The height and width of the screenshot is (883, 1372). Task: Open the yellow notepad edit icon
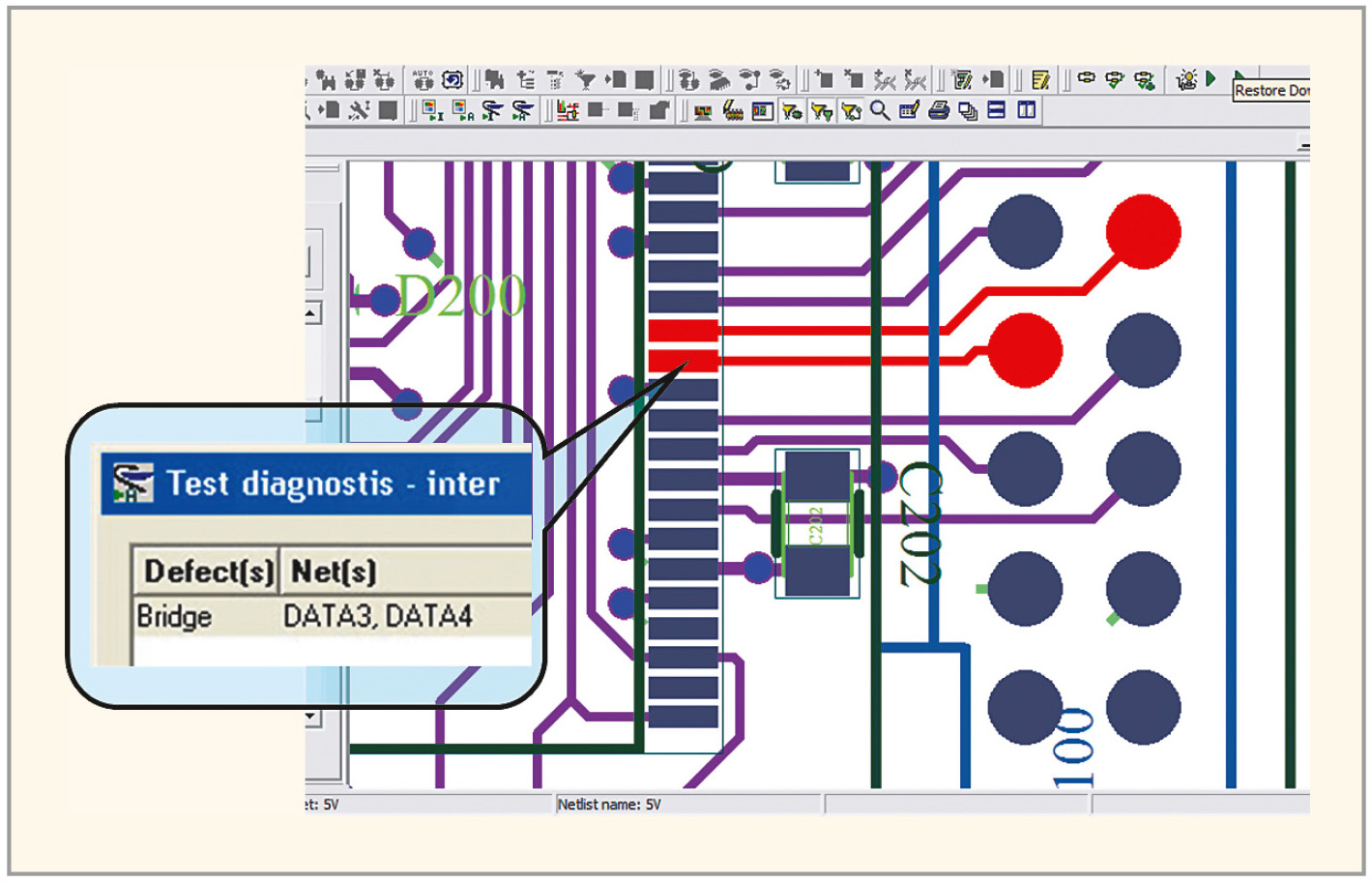tap(1040, 79)
